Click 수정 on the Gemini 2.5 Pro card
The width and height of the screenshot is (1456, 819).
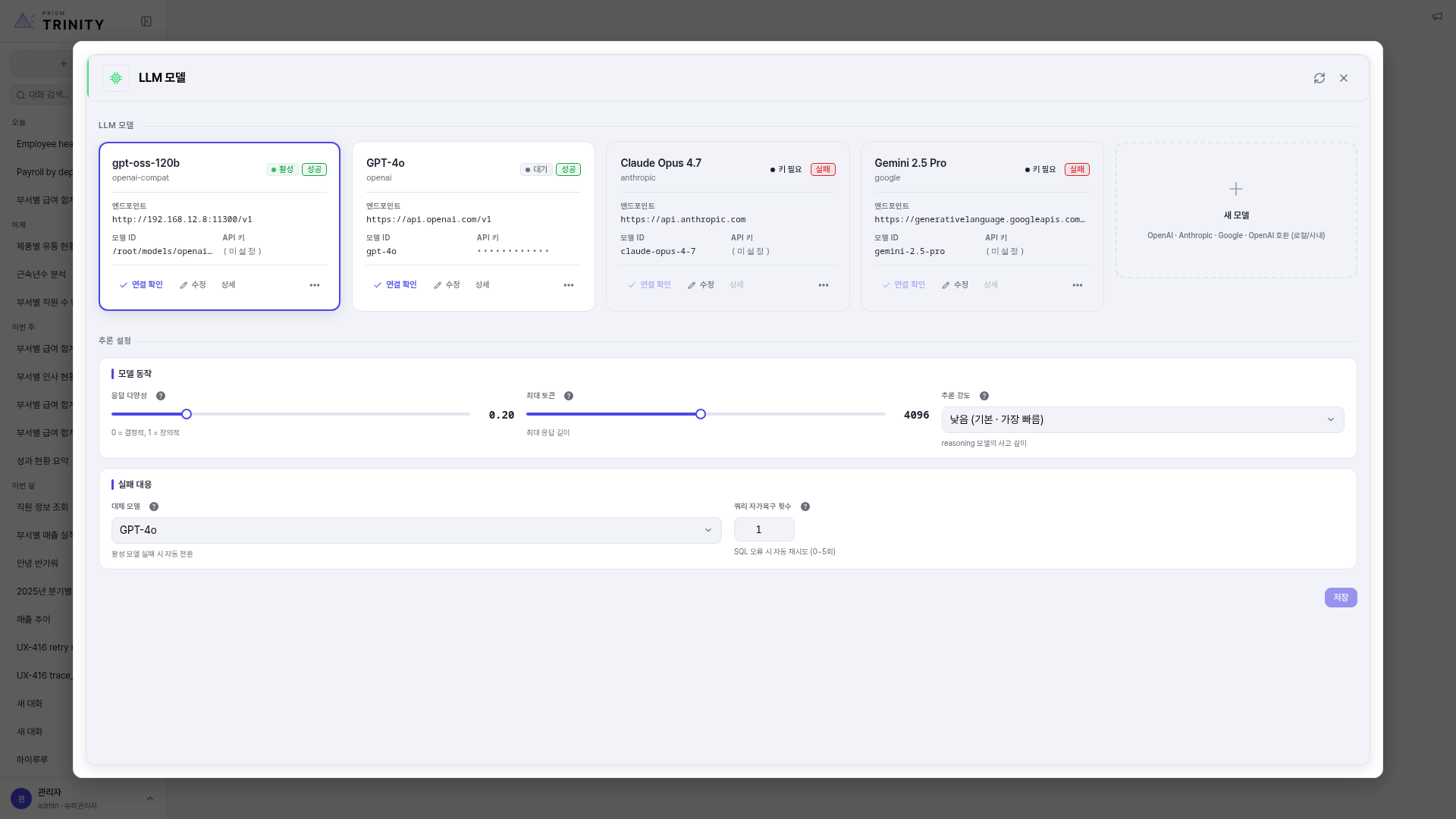955,285
